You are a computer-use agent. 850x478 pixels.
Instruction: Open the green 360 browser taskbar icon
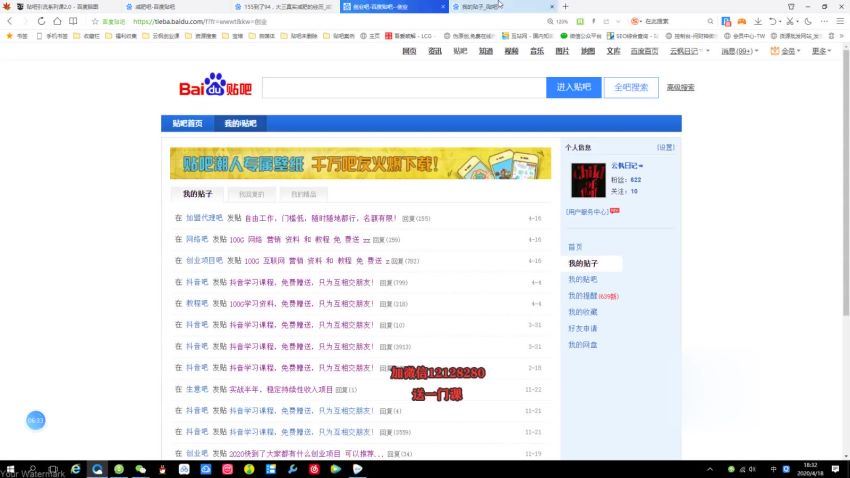pyautogui.click(x=119, y=469)
